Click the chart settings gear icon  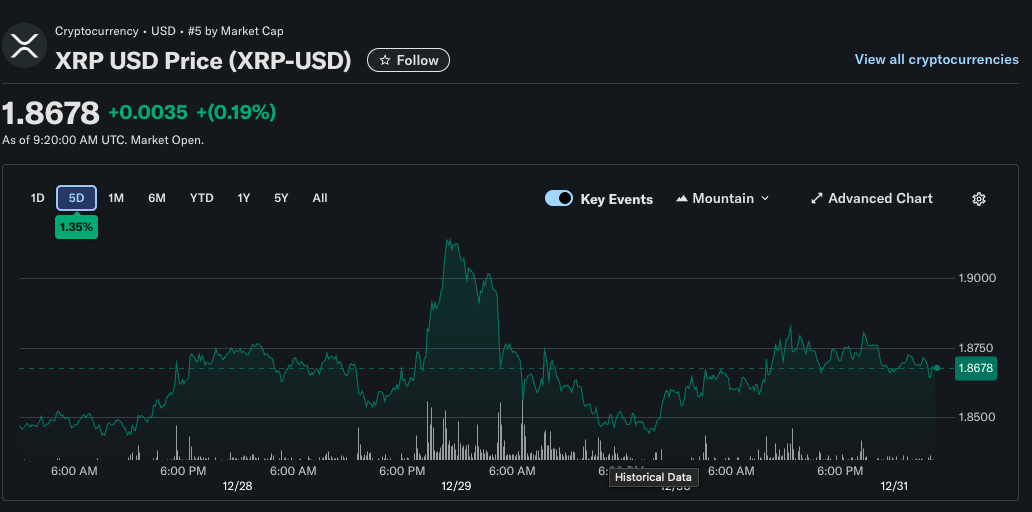pos(979,199)
